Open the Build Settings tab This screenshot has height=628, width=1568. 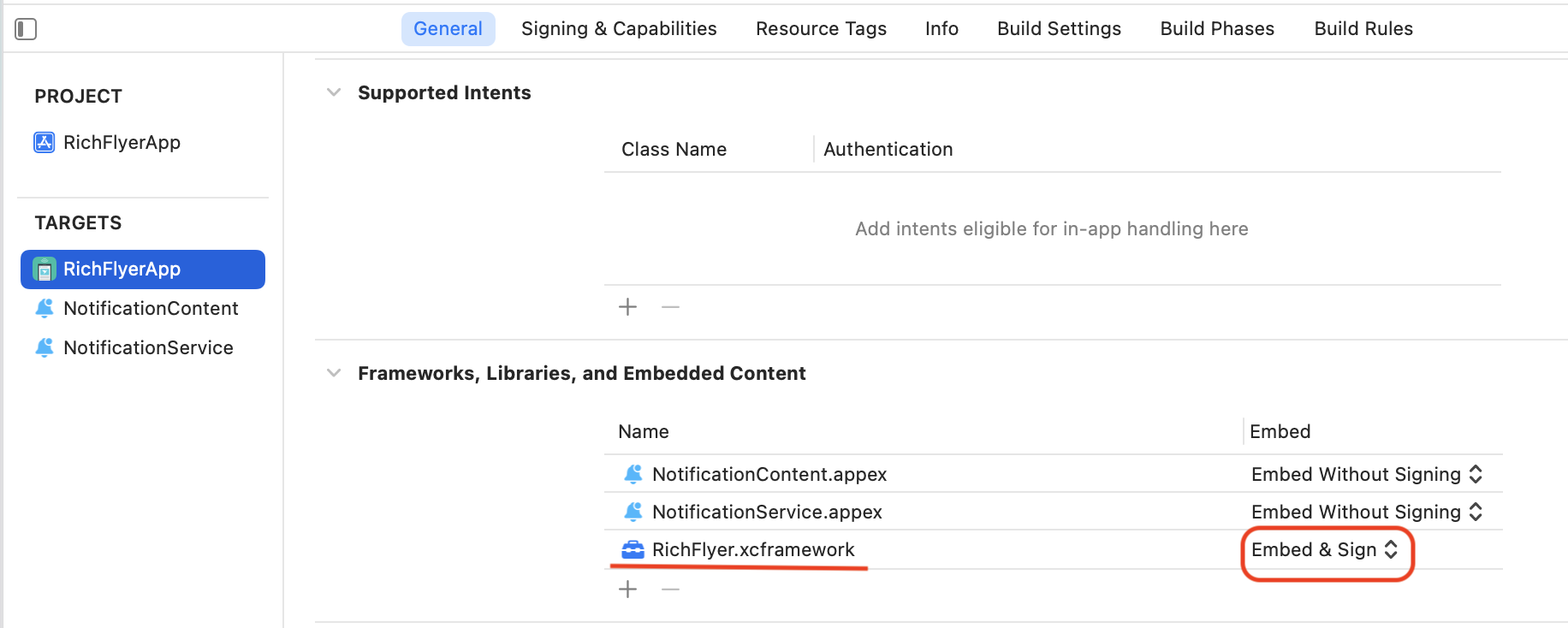coord(1060,29)
